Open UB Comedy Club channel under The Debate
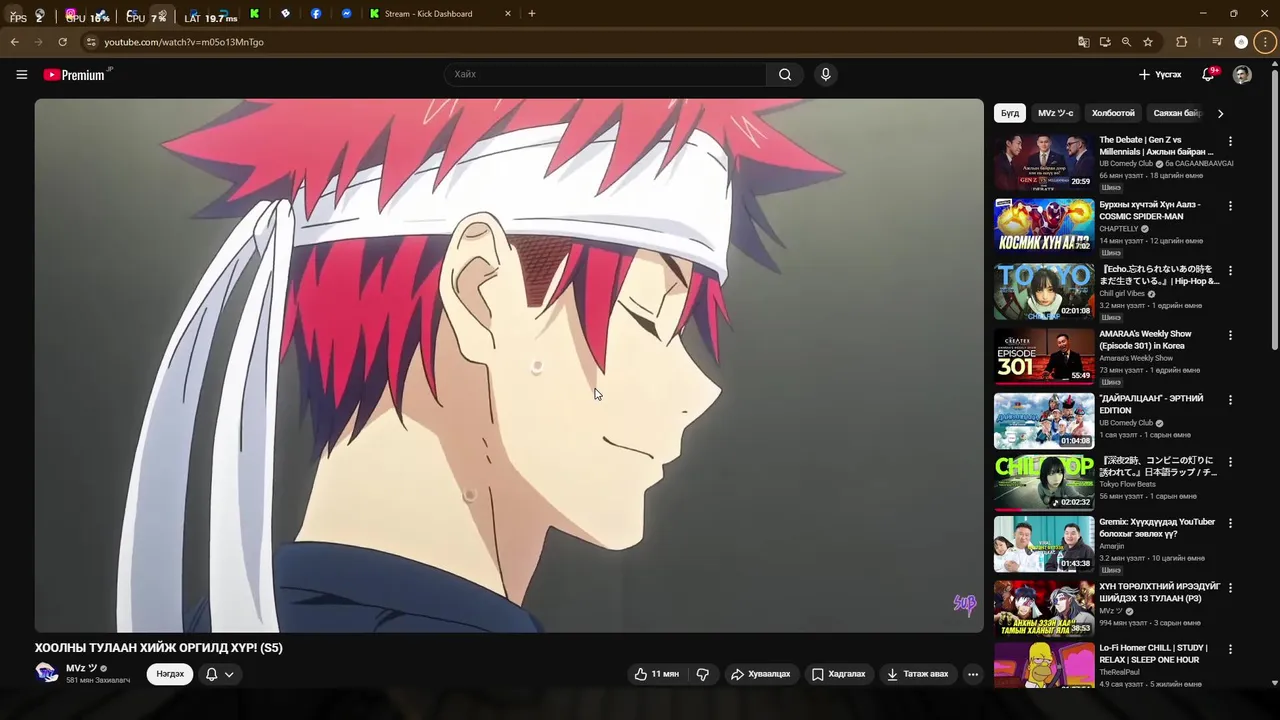The image size is (1280, 720). click(1127, 163)
